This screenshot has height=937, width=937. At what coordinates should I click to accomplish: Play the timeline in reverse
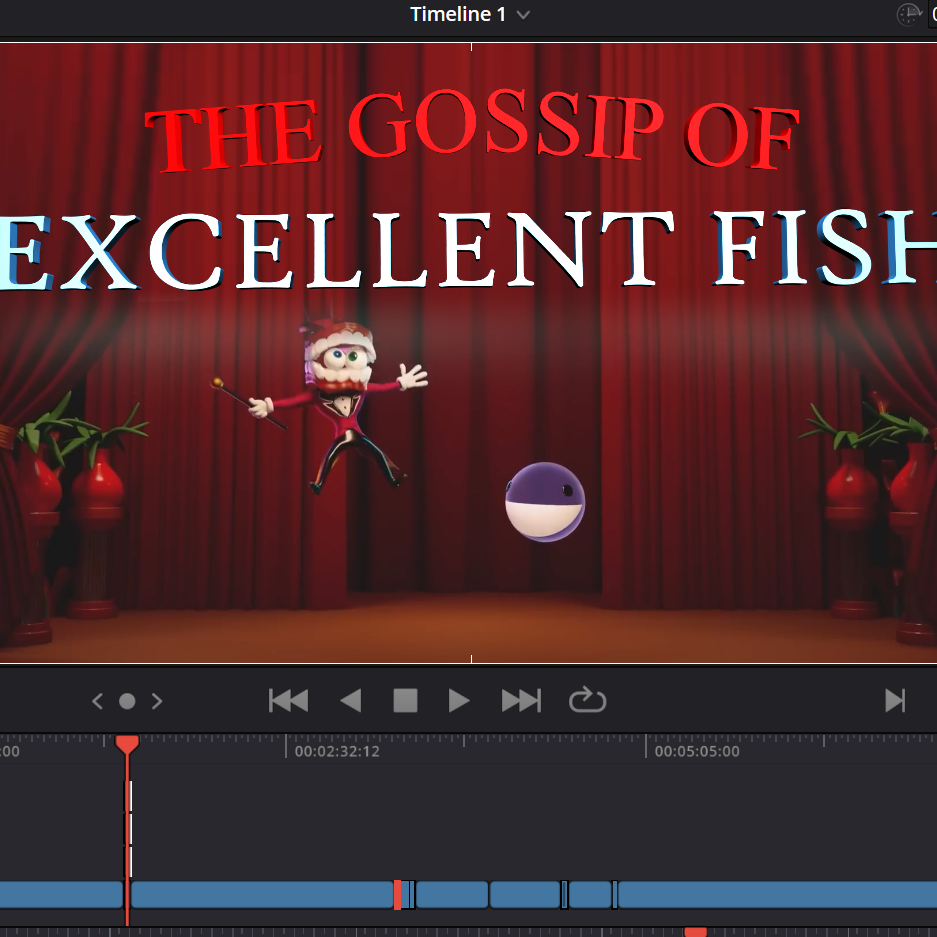pos(350,701)
